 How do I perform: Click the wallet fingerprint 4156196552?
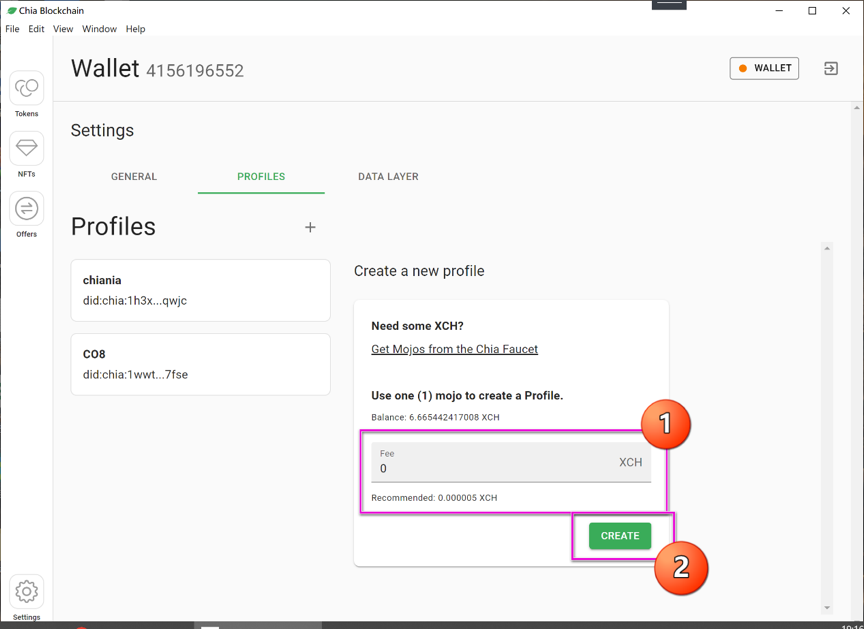point(195,71)
